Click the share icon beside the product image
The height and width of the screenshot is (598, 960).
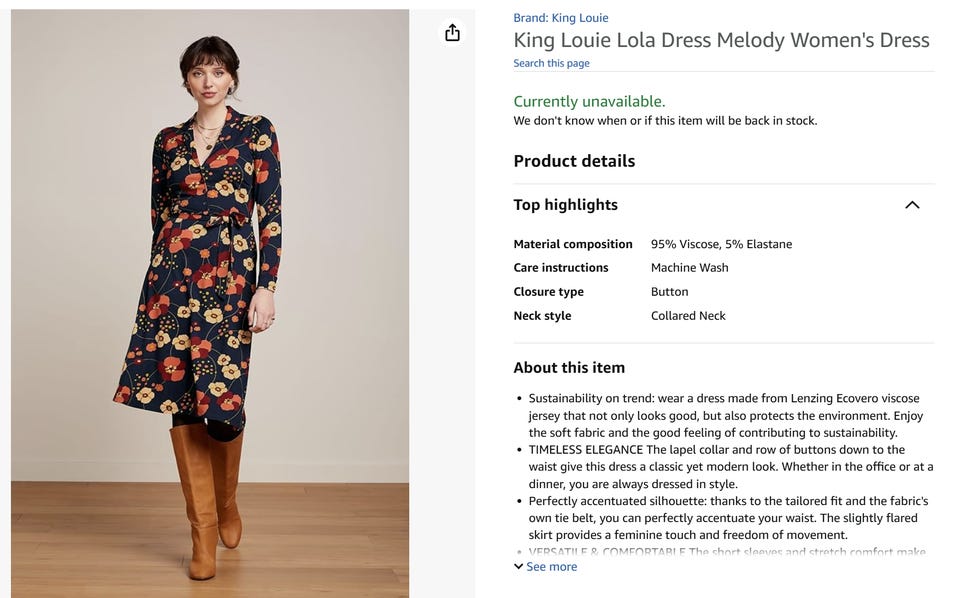tap(452, 33)
